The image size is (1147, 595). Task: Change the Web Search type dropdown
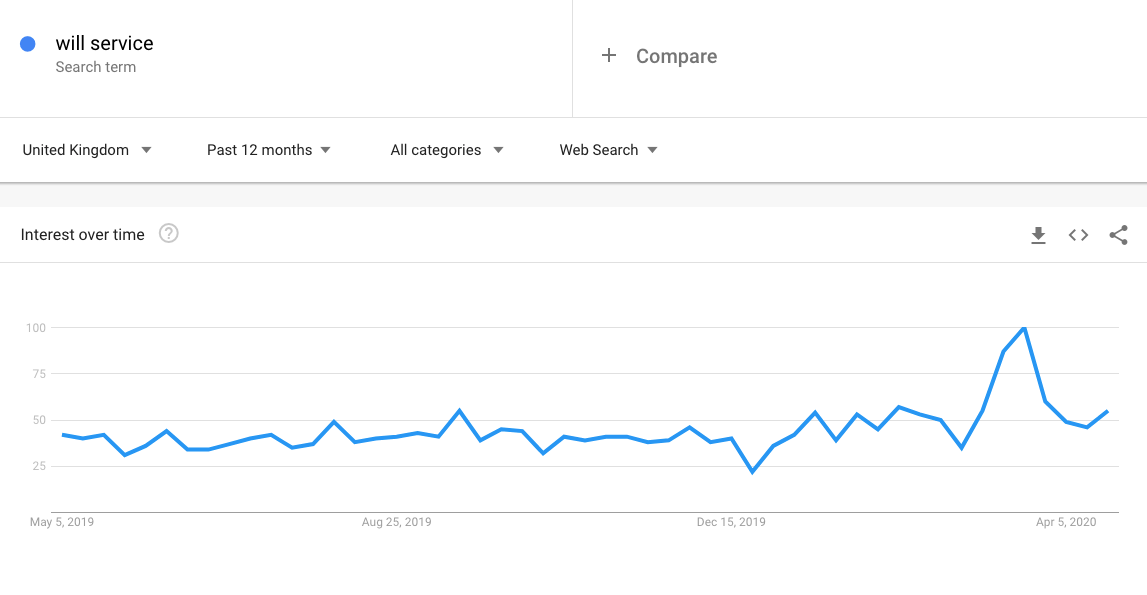pyautogui.click(x=608, y=150)
